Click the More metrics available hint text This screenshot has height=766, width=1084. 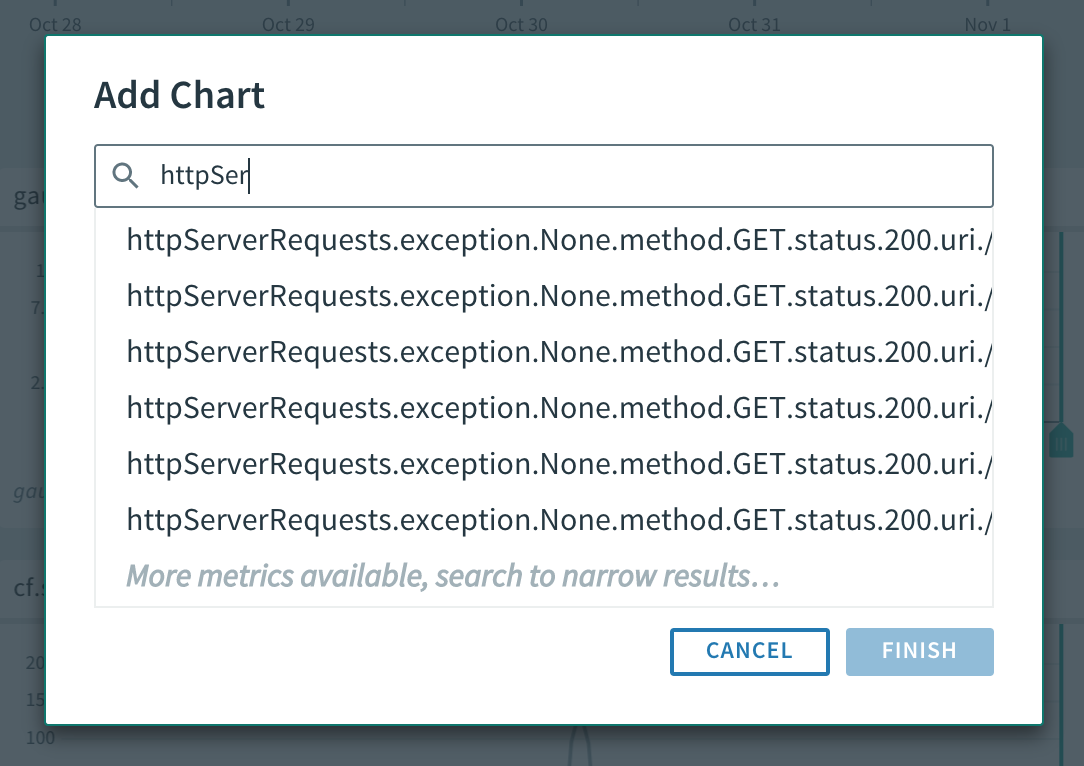452,576
